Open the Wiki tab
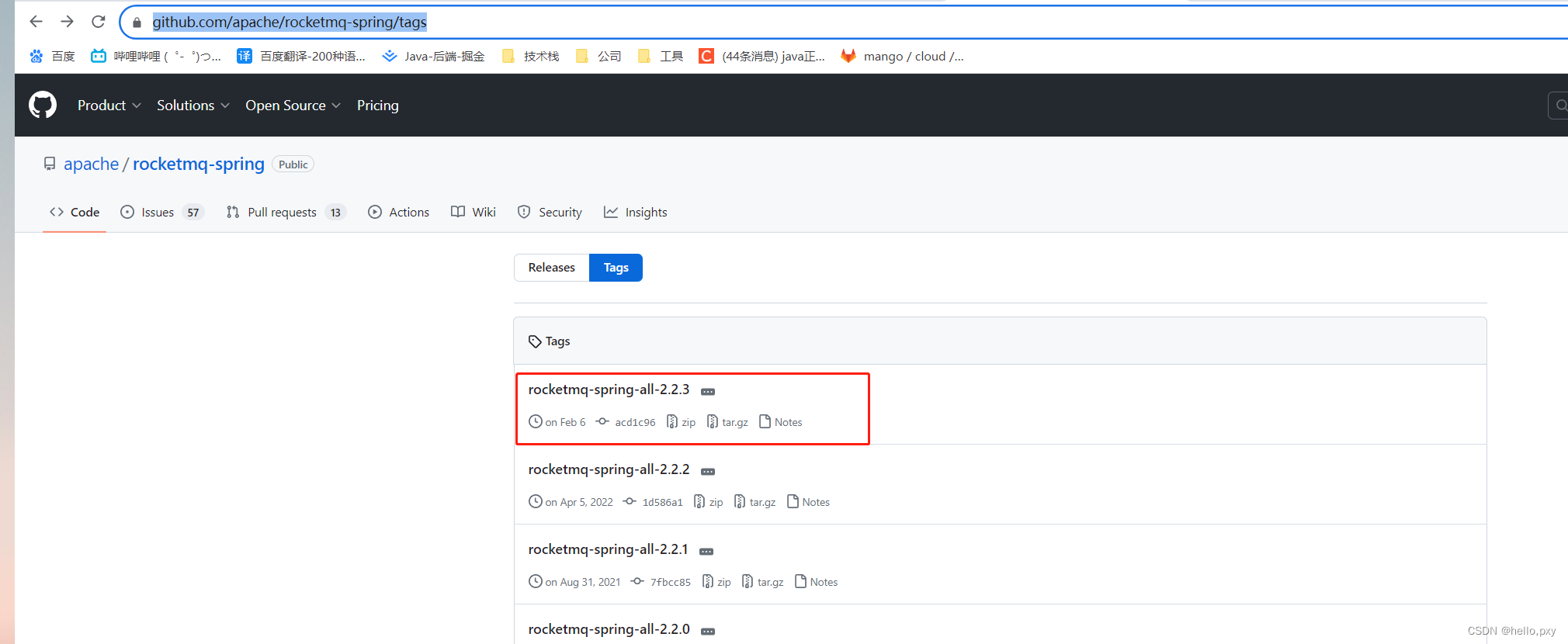1568x644 pixels. tap(474, 212)
